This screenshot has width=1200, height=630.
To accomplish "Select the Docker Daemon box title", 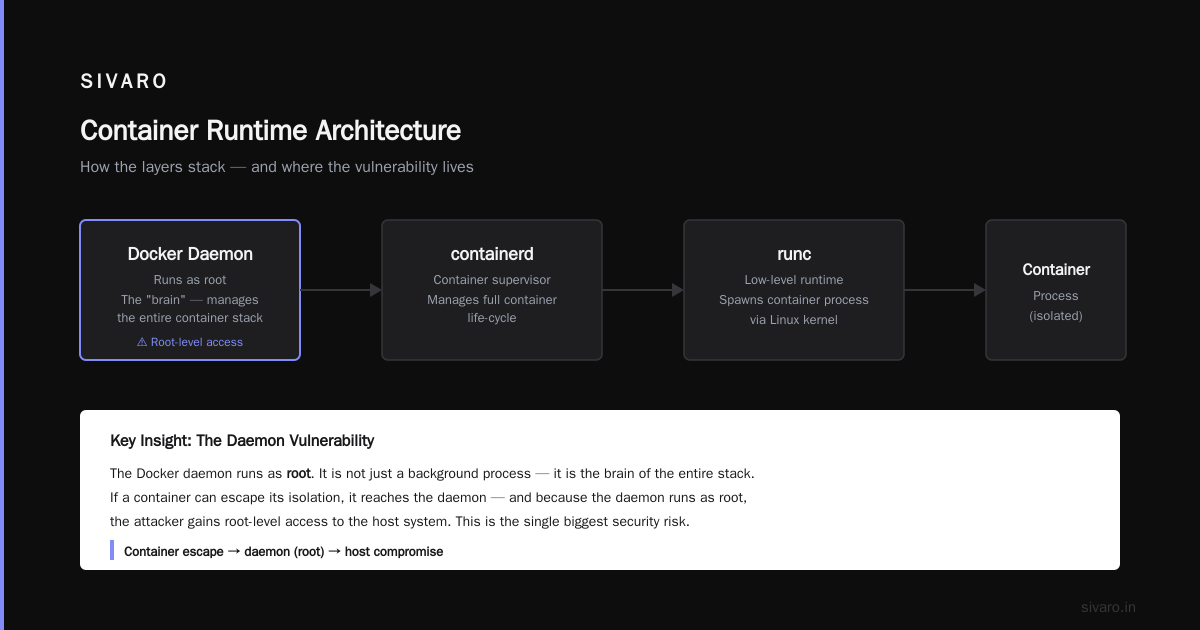I will click(190, 254).
